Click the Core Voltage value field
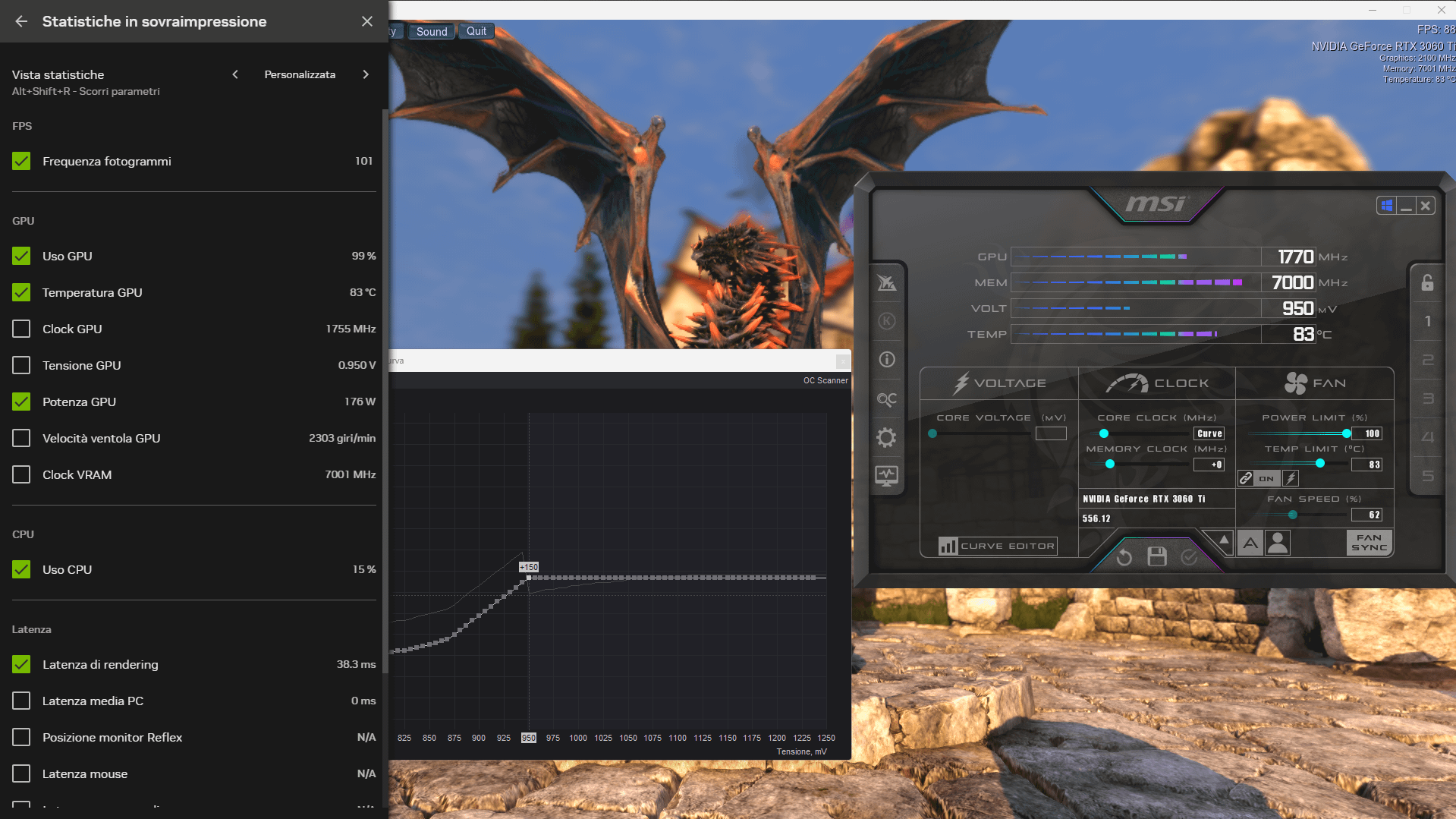 [x=1051, y=433]
